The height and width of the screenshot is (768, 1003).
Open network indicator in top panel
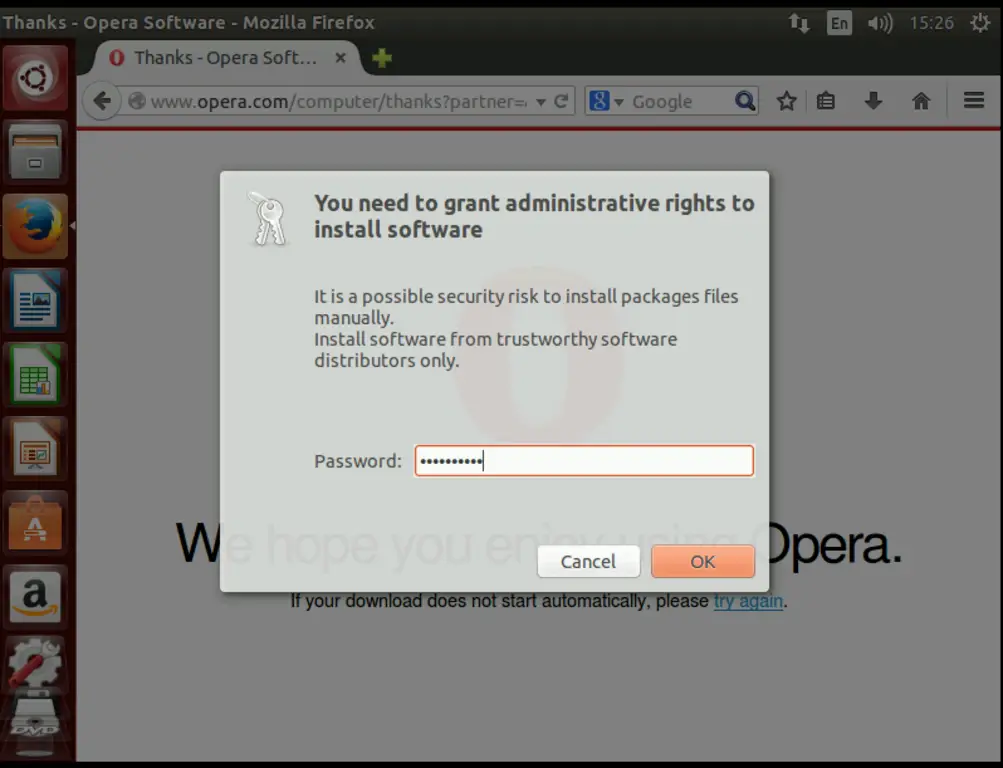tap(799, 24)
